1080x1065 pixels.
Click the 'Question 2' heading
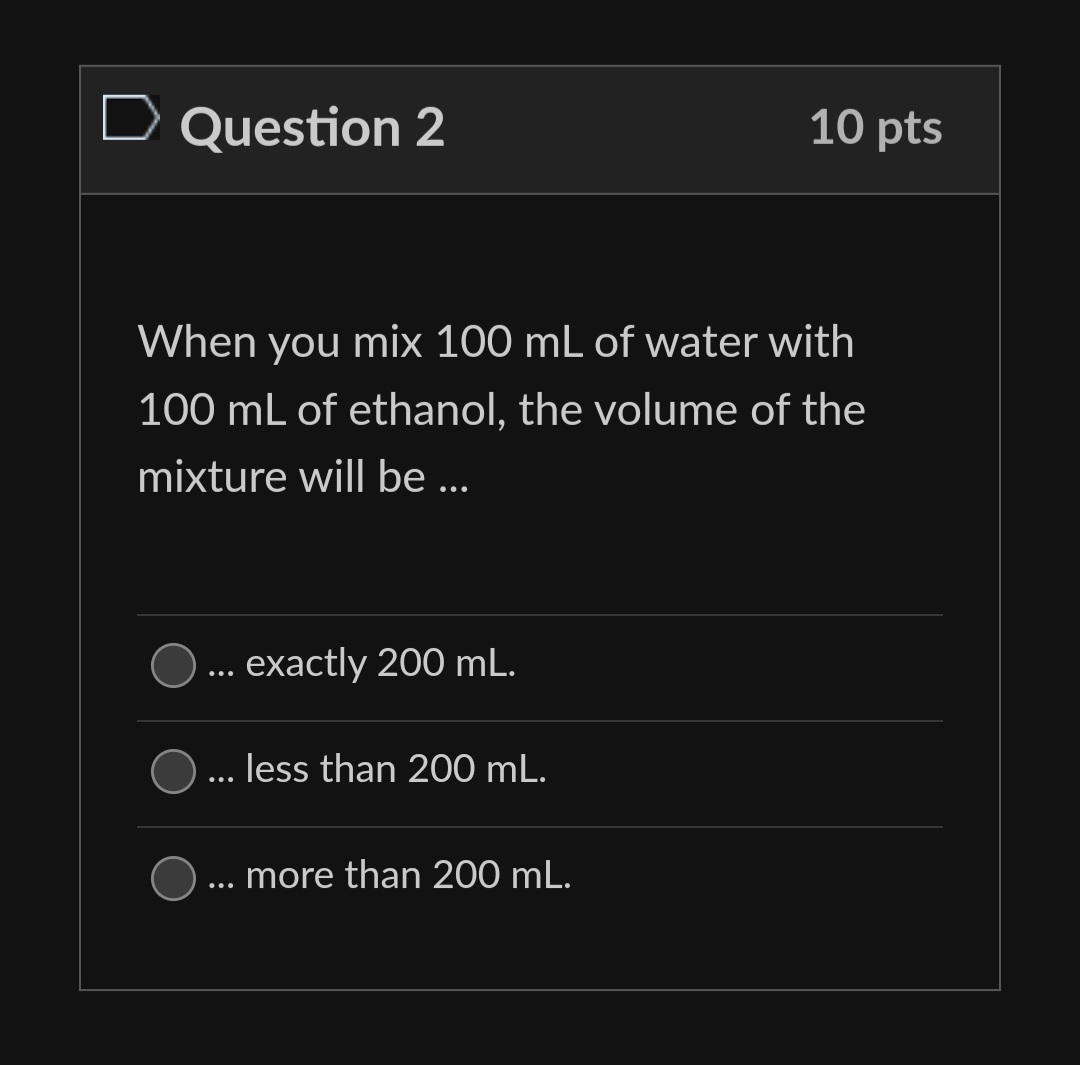pyautogui.click(x=312, y=126)
